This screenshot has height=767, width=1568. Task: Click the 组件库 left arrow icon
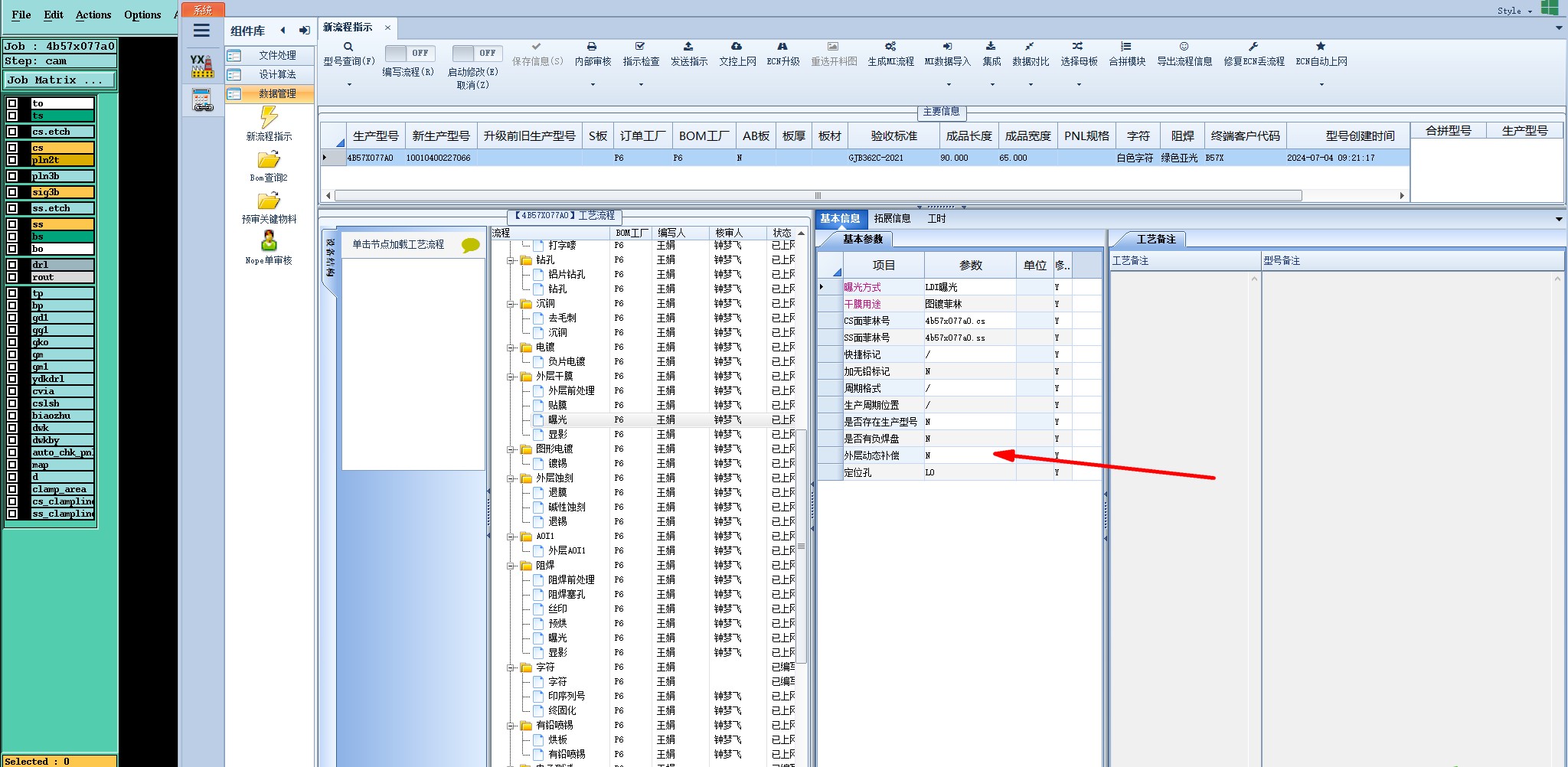[x=283, y=31]
